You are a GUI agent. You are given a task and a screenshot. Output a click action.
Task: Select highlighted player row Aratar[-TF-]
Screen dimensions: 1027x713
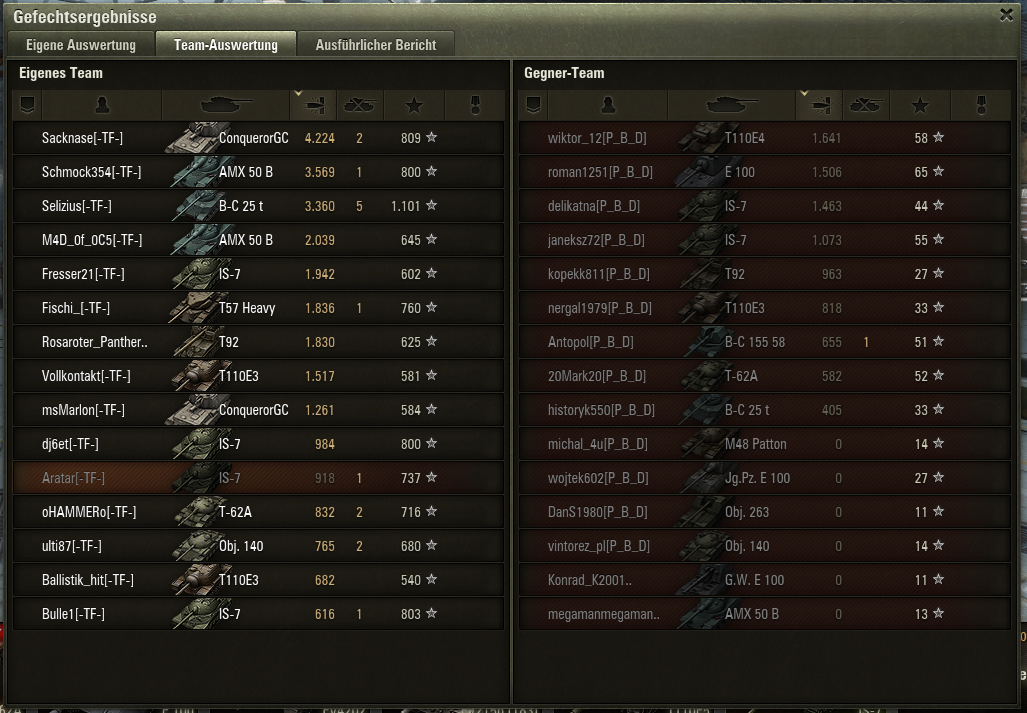259,478
